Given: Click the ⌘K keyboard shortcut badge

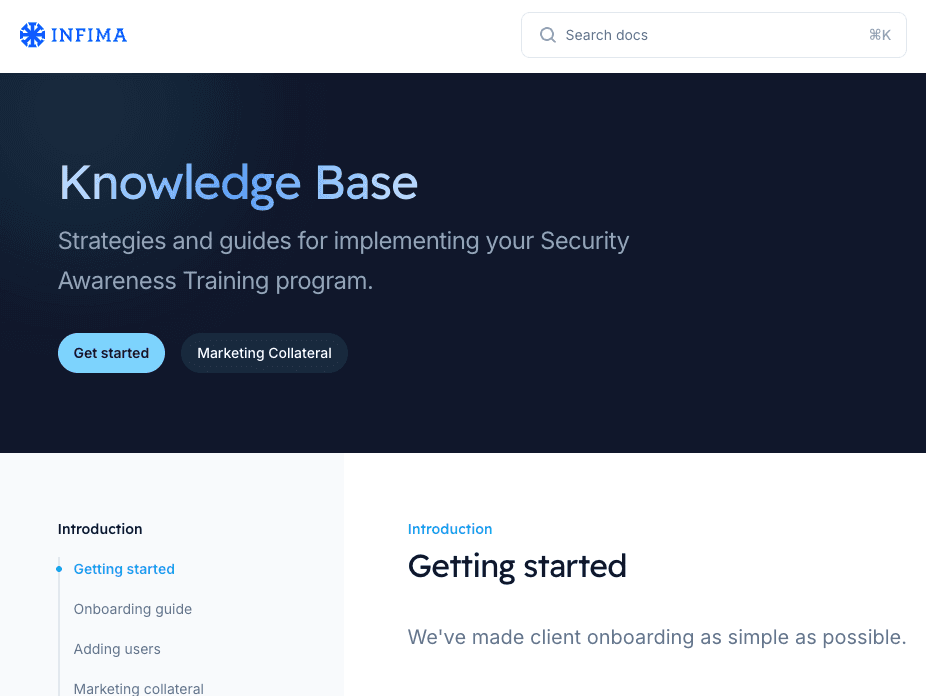Looking at the screenshot, I should click(879, 34).
